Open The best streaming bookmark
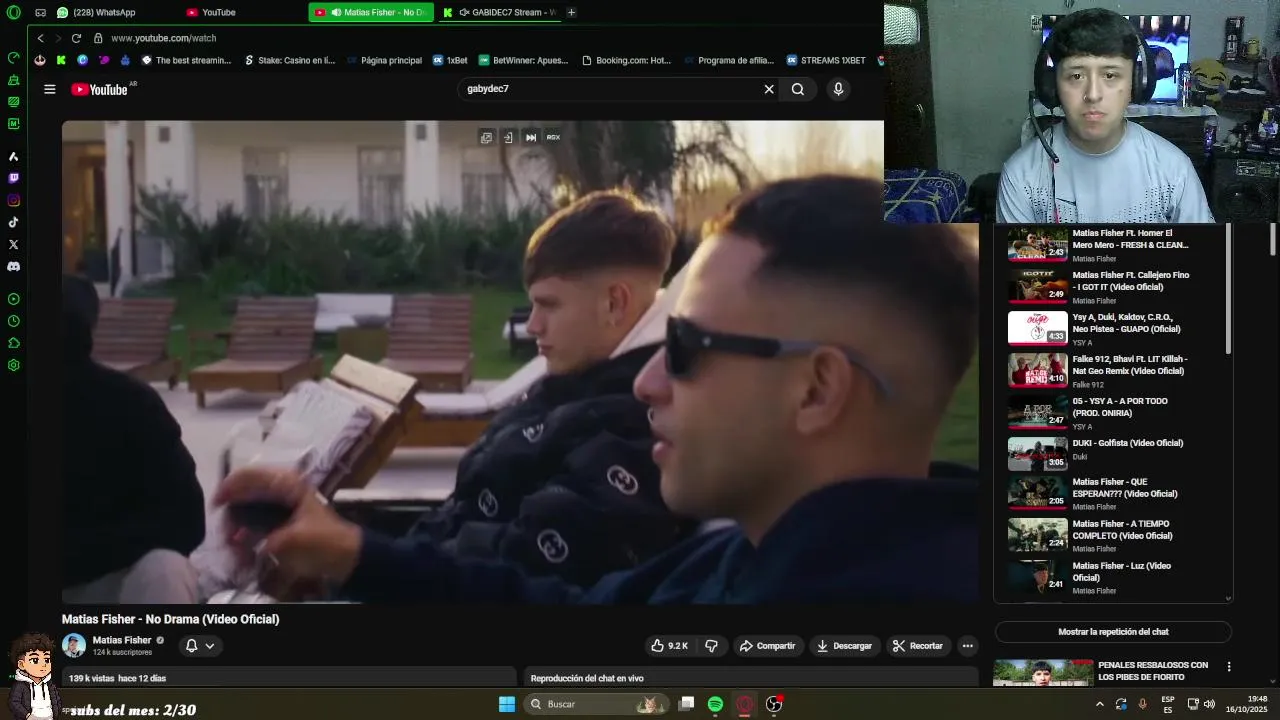Screen dimensions: 1280x720 click(x=186, y=60)
